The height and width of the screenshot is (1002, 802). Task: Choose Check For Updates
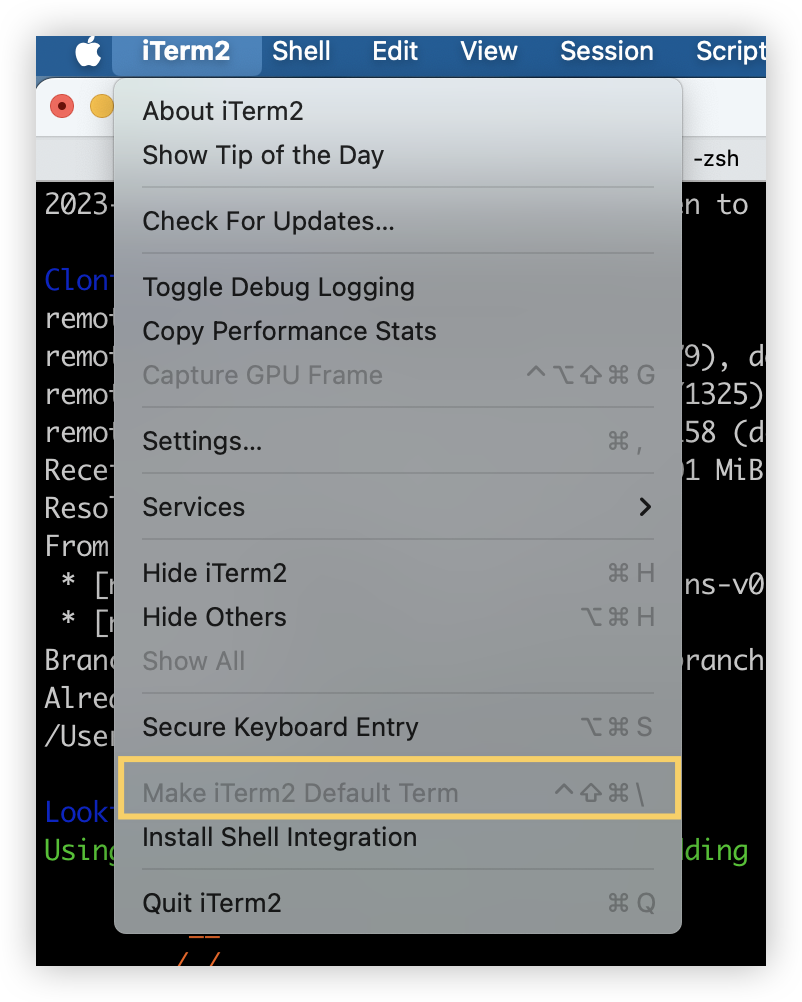coord(268,221)
